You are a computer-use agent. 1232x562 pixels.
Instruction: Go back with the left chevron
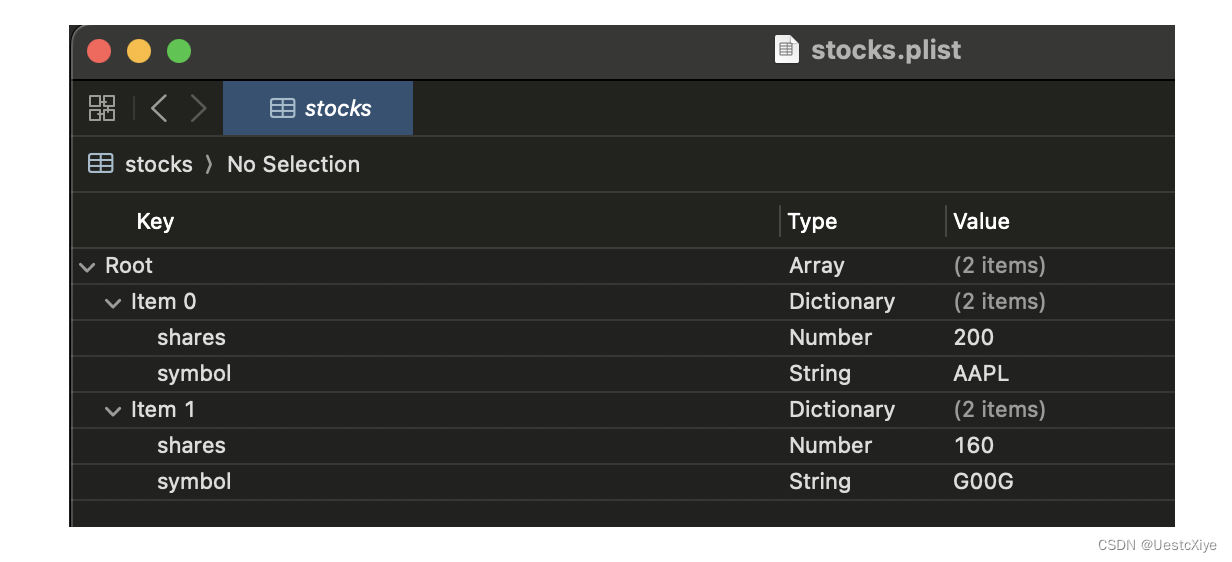158,108
